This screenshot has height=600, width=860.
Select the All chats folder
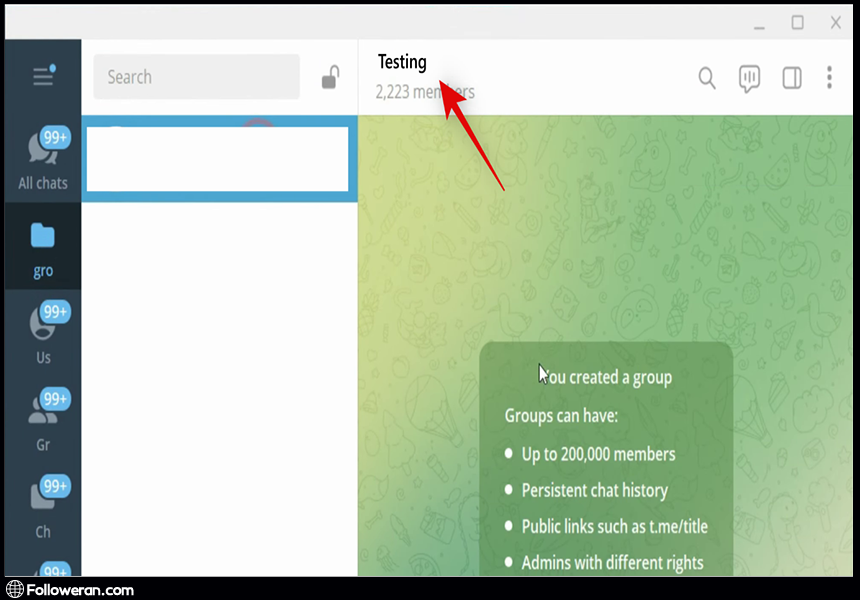pyautogui.click(x=43, y=160)
